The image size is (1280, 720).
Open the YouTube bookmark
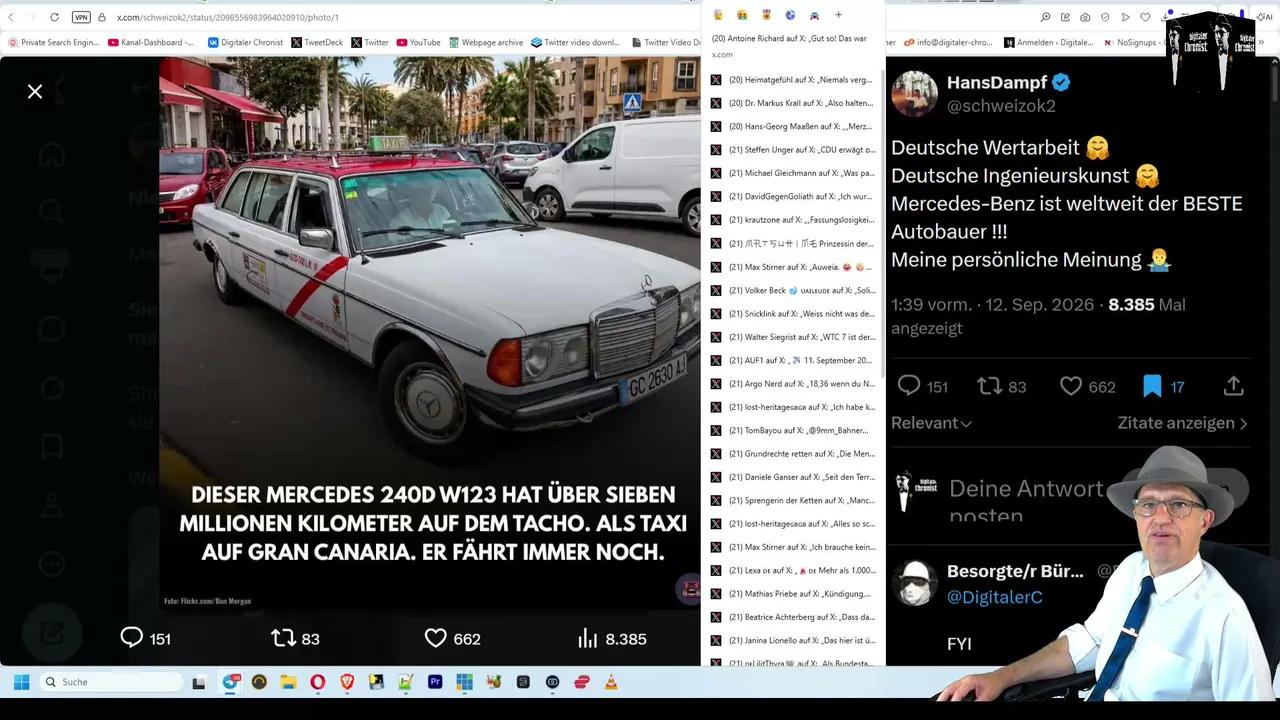click(418, 42)
